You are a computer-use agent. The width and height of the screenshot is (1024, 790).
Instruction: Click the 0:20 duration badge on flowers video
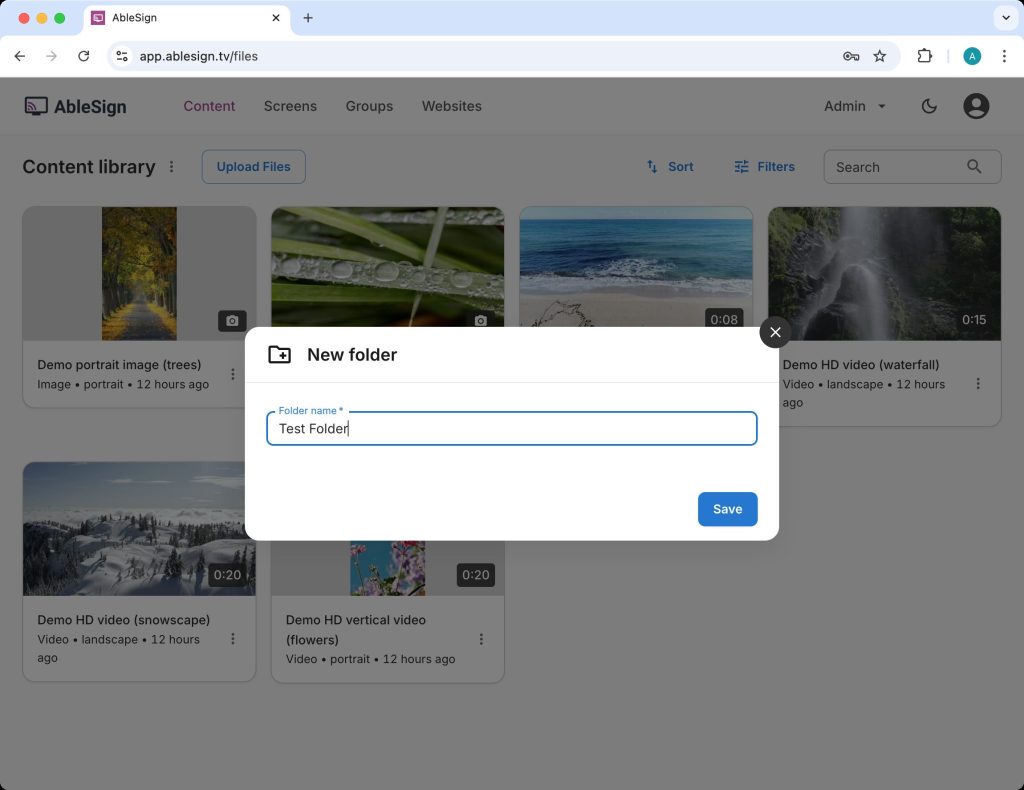point(475,575)
